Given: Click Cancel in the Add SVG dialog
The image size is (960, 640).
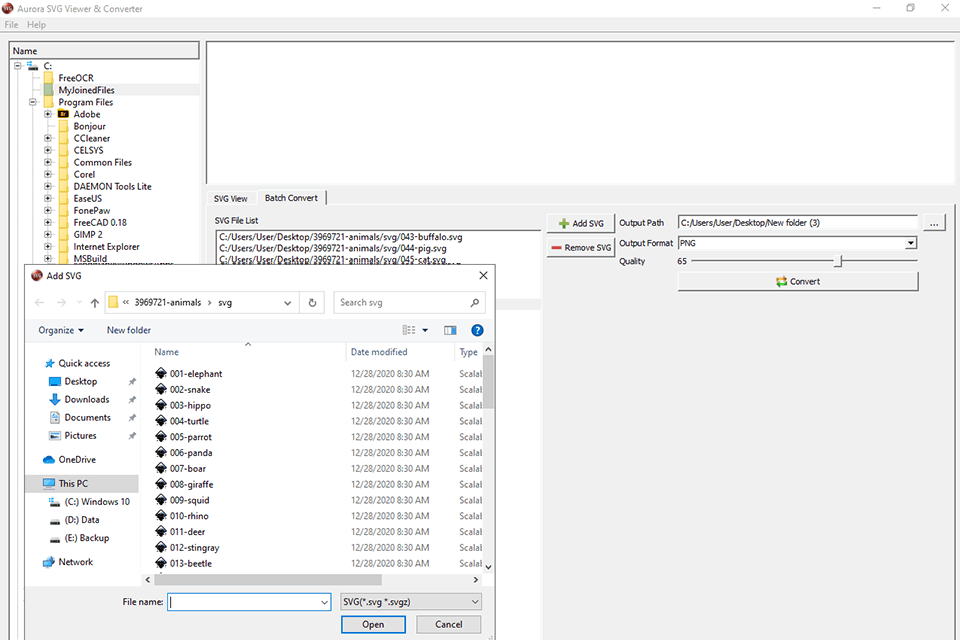Looking at the screenshot, I should [x=449, y=624].
